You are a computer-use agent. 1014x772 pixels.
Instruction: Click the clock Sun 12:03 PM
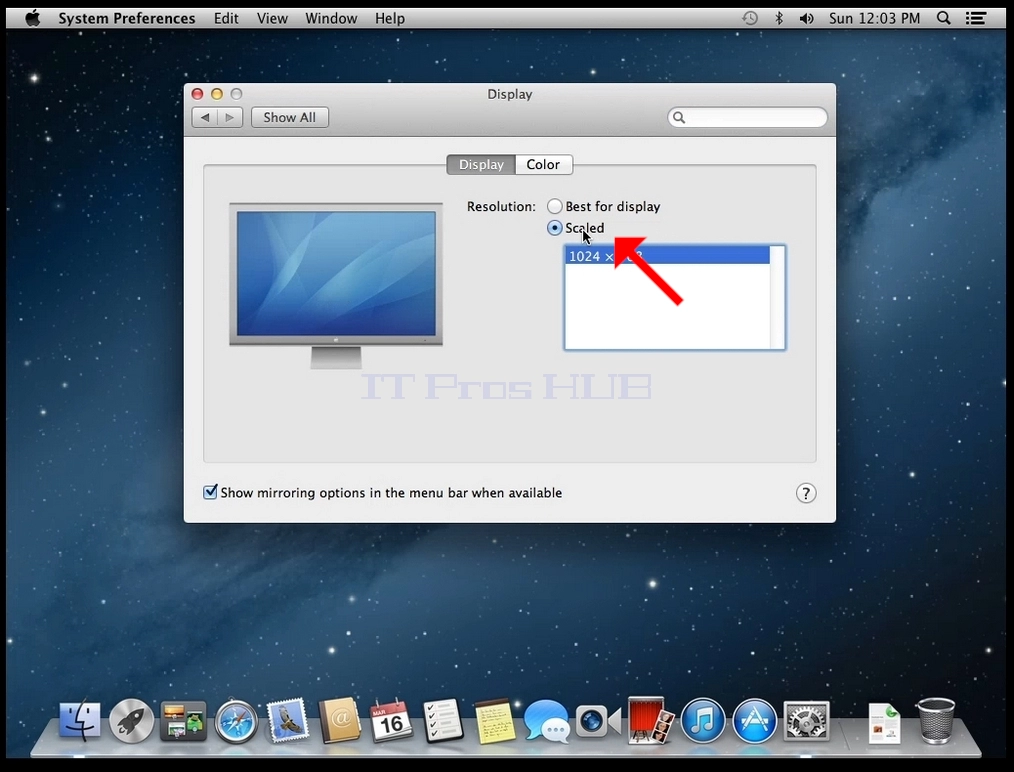874,18
